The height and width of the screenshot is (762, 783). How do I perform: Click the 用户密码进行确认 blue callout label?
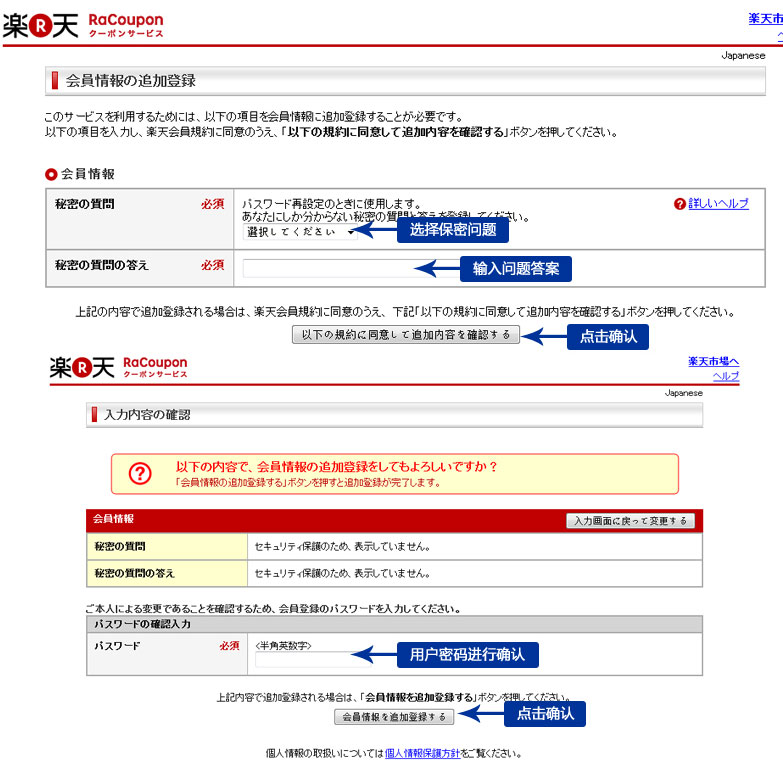click(467, 655)
